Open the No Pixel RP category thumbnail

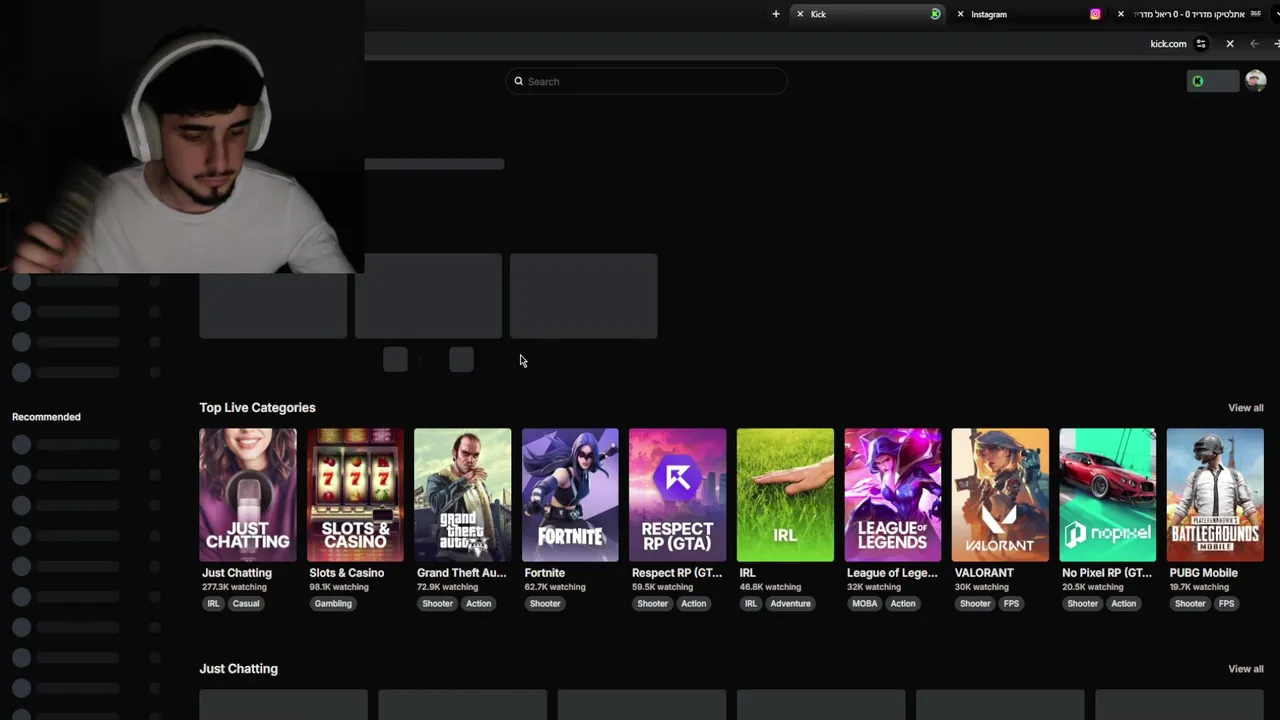pyautogui.click(x=1108, y=495)
